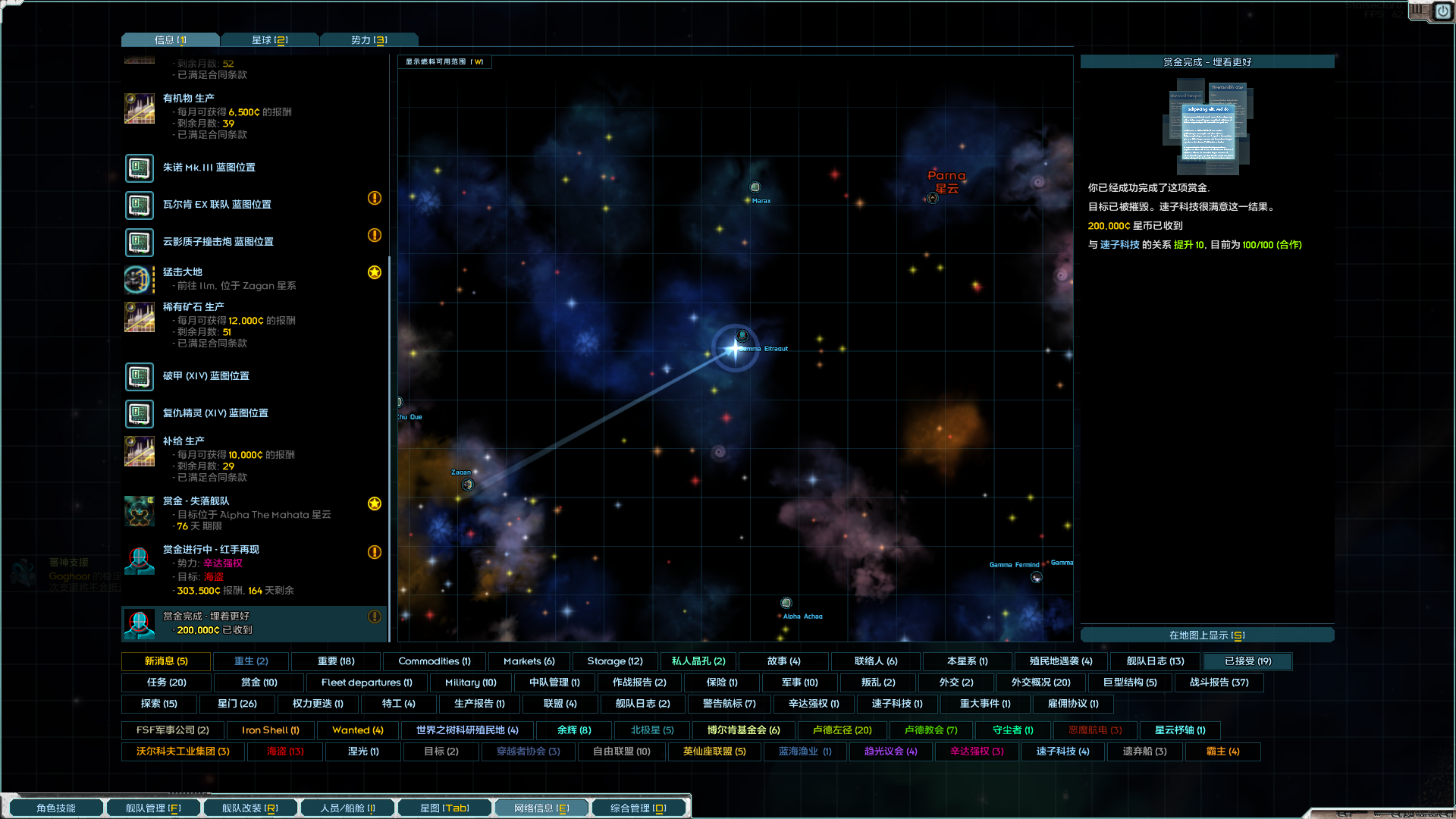This screenshot has height=819, width=1456.
Task: Click the Marax star system on map
Action: point(755,187)
